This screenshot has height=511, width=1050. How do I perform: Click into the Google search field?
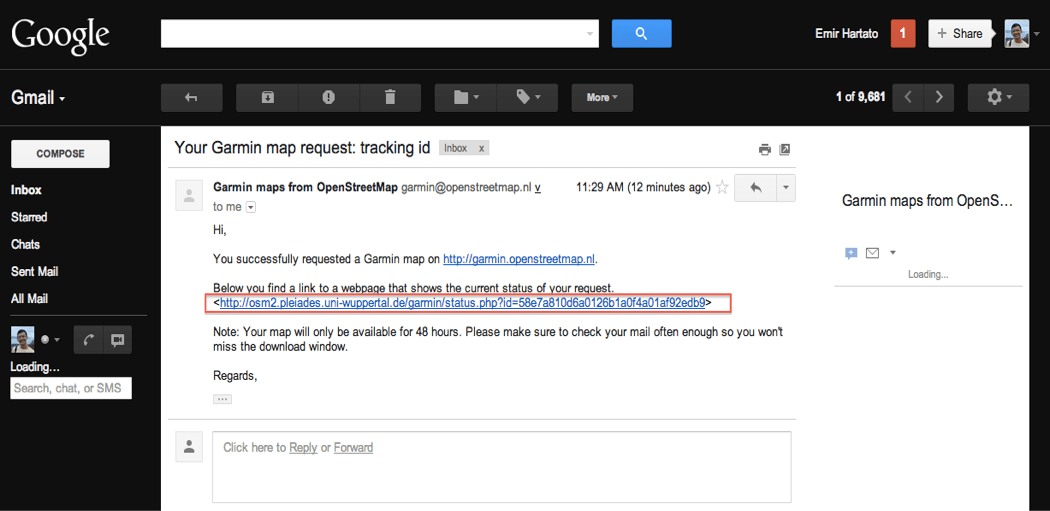pyautogui.click(x=371, y=33)
